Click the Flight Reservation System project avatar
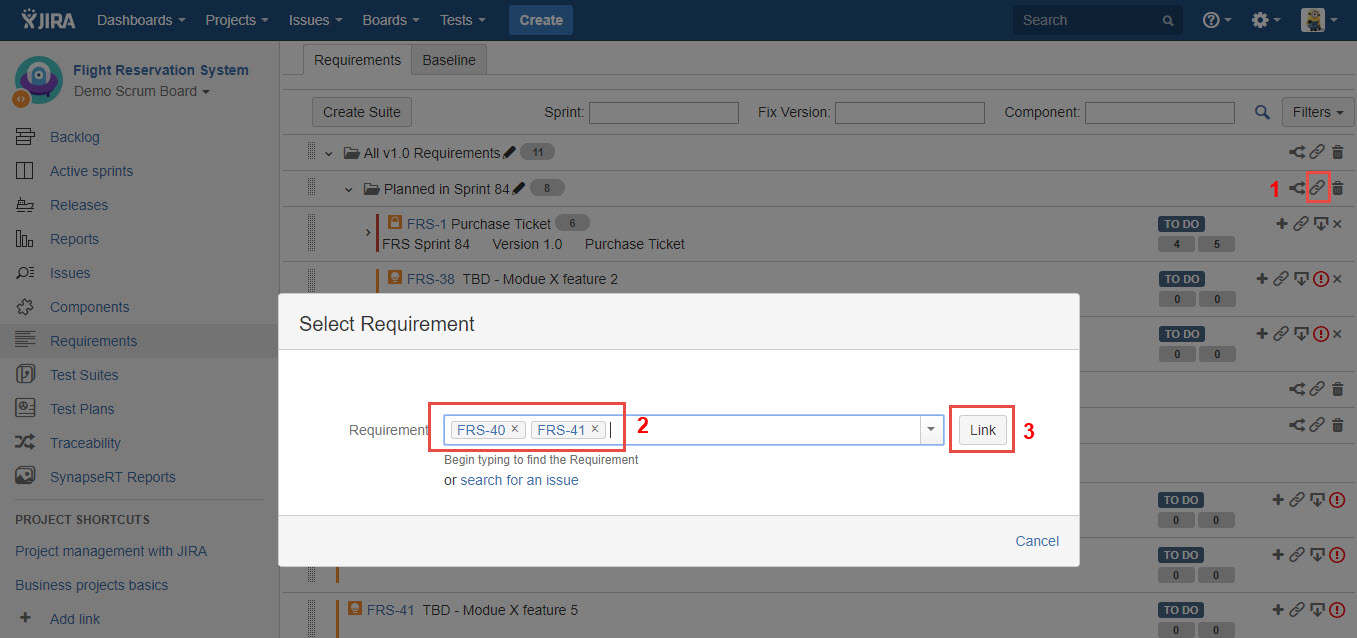 tap(37, 80)
